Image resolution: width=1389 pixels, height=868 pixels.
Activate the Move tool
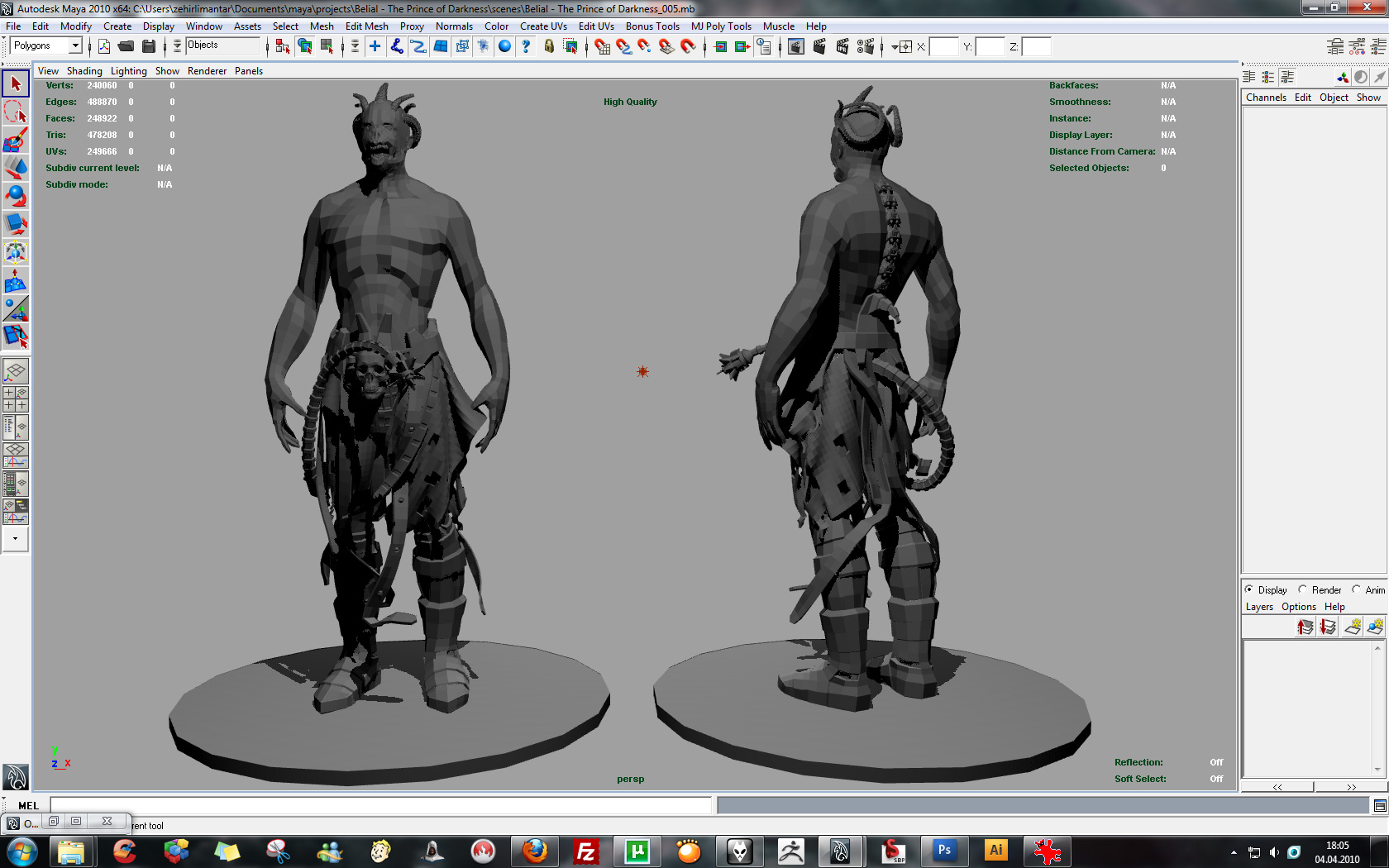pos(16,168)
